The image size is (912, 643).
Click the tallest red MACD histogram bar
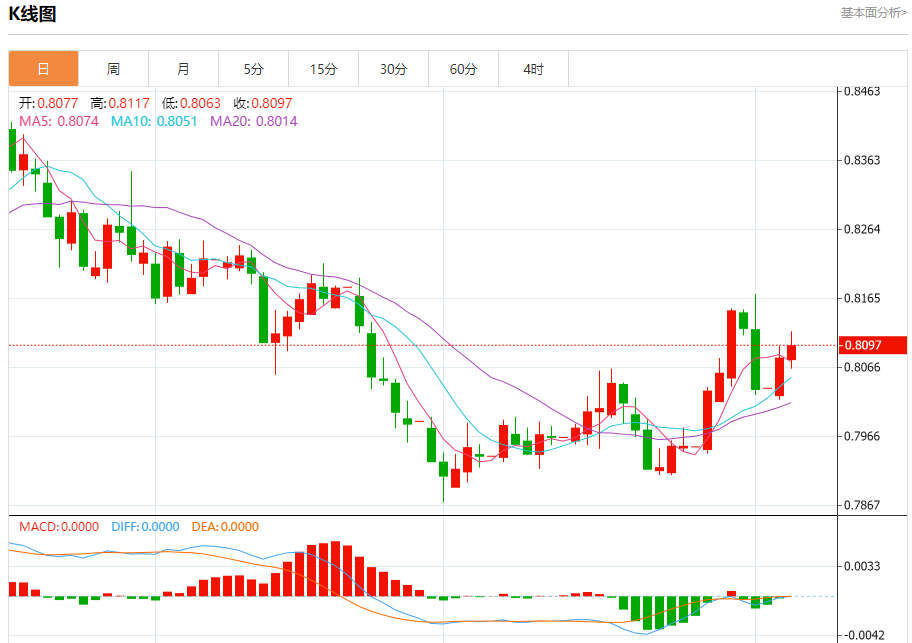[335, 569]
